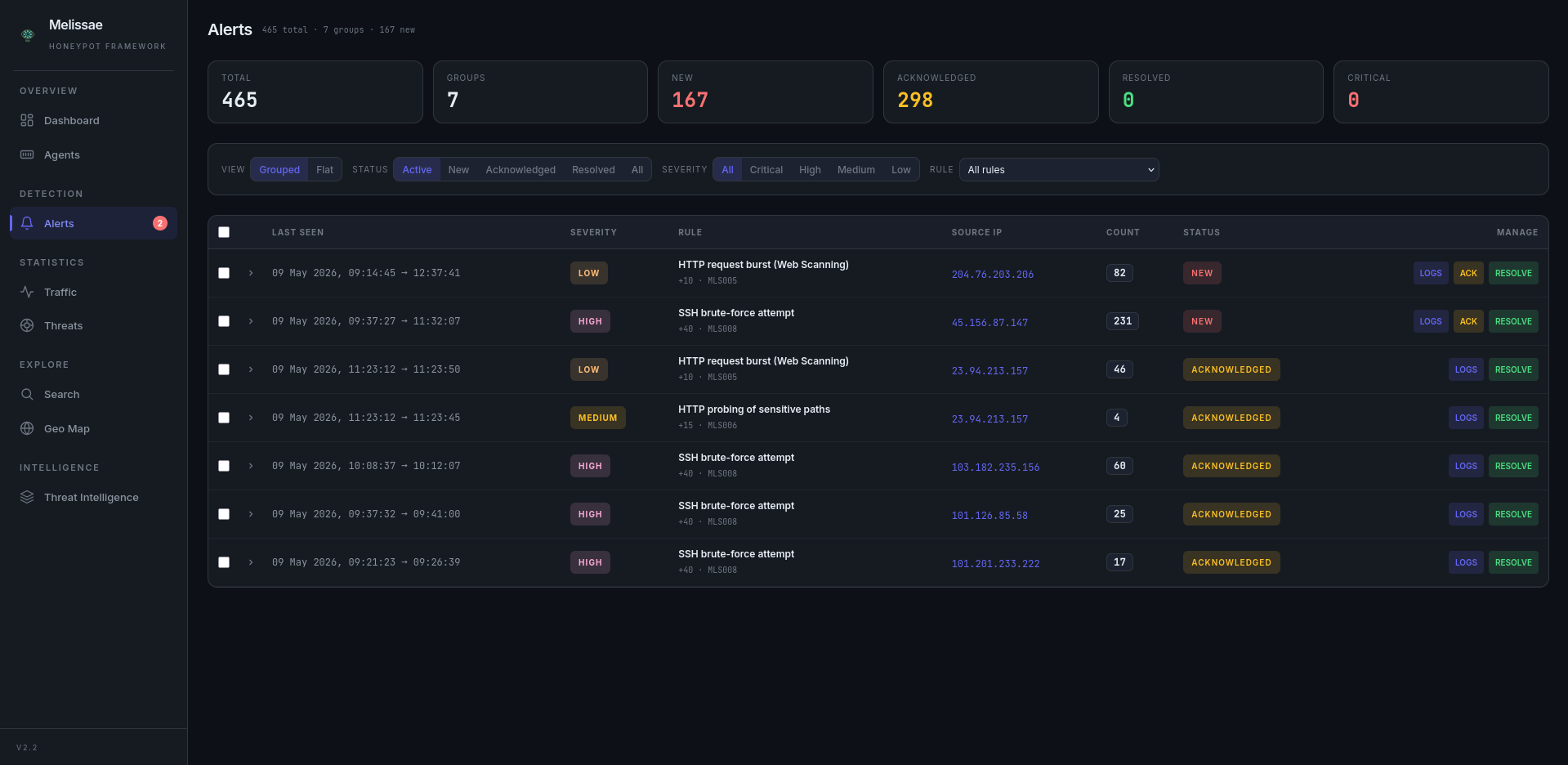
Task: Check the HTTP probing of sensitive paths row
Action: click(x=224, y=418)
